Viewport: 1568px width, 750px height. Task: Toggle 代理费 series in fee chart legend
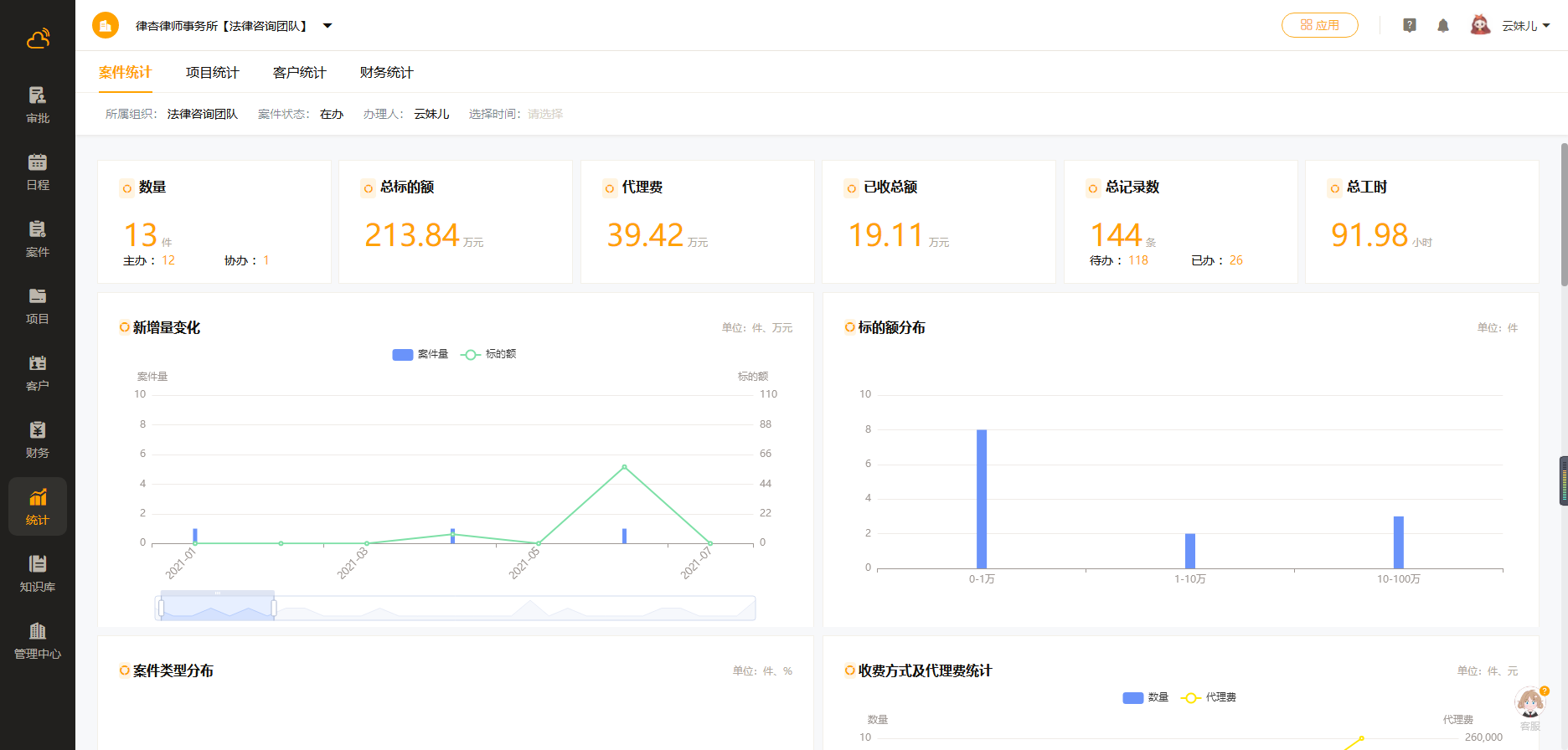coord(1209,697)
